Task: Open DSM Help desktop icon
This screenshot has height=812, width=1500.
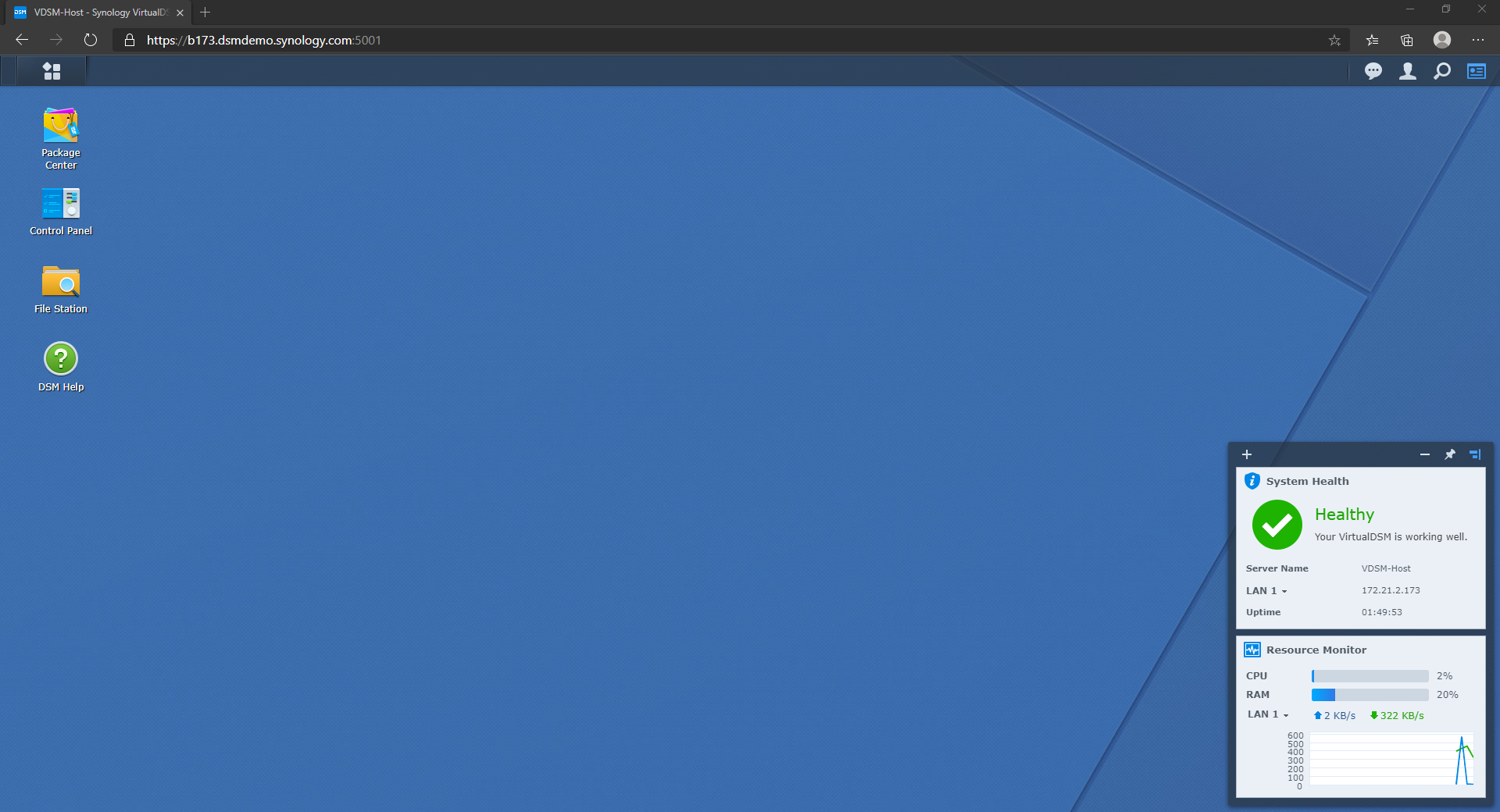Action: pos(61,367)
